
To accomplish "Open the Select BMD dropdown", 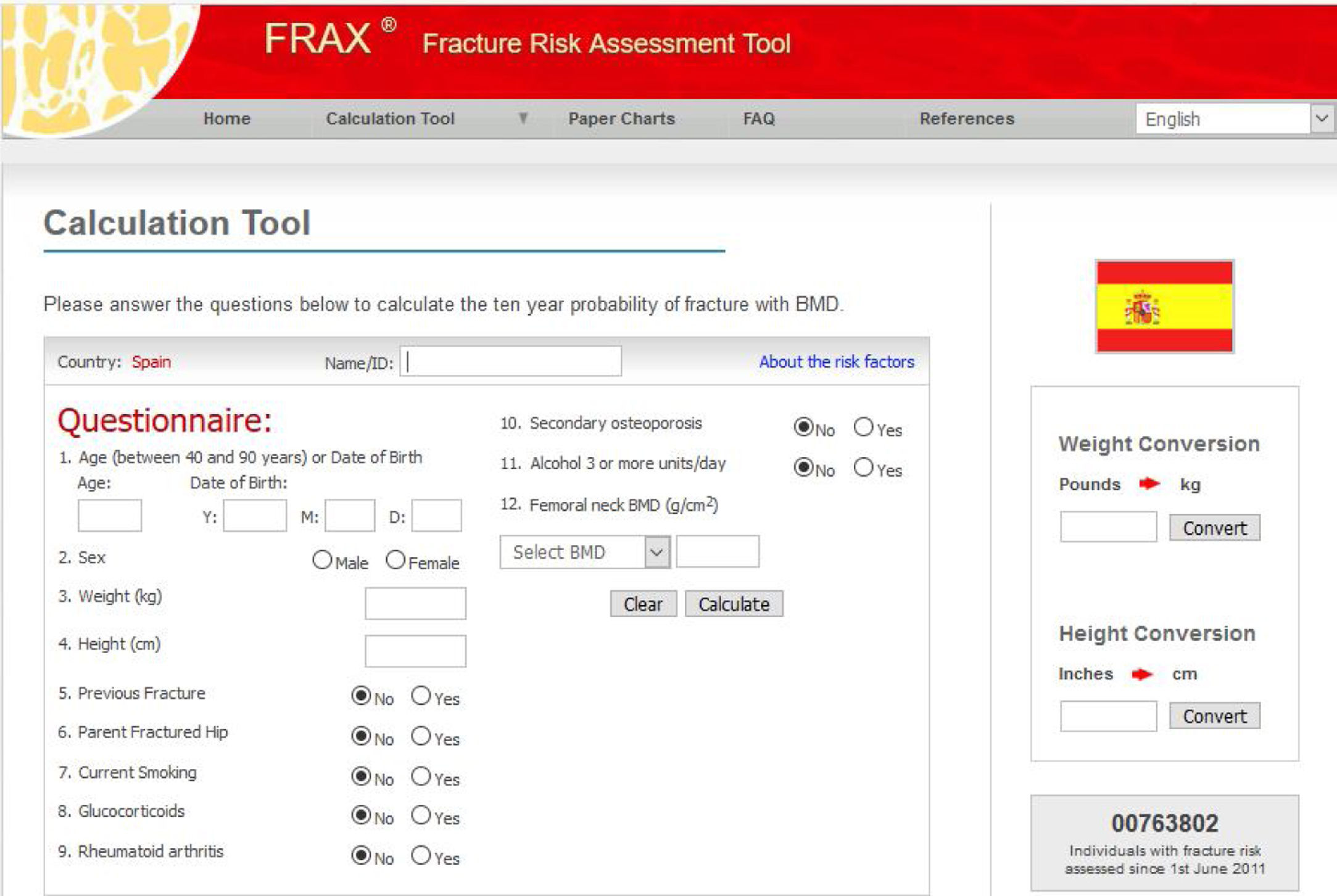I will (584, 552).
